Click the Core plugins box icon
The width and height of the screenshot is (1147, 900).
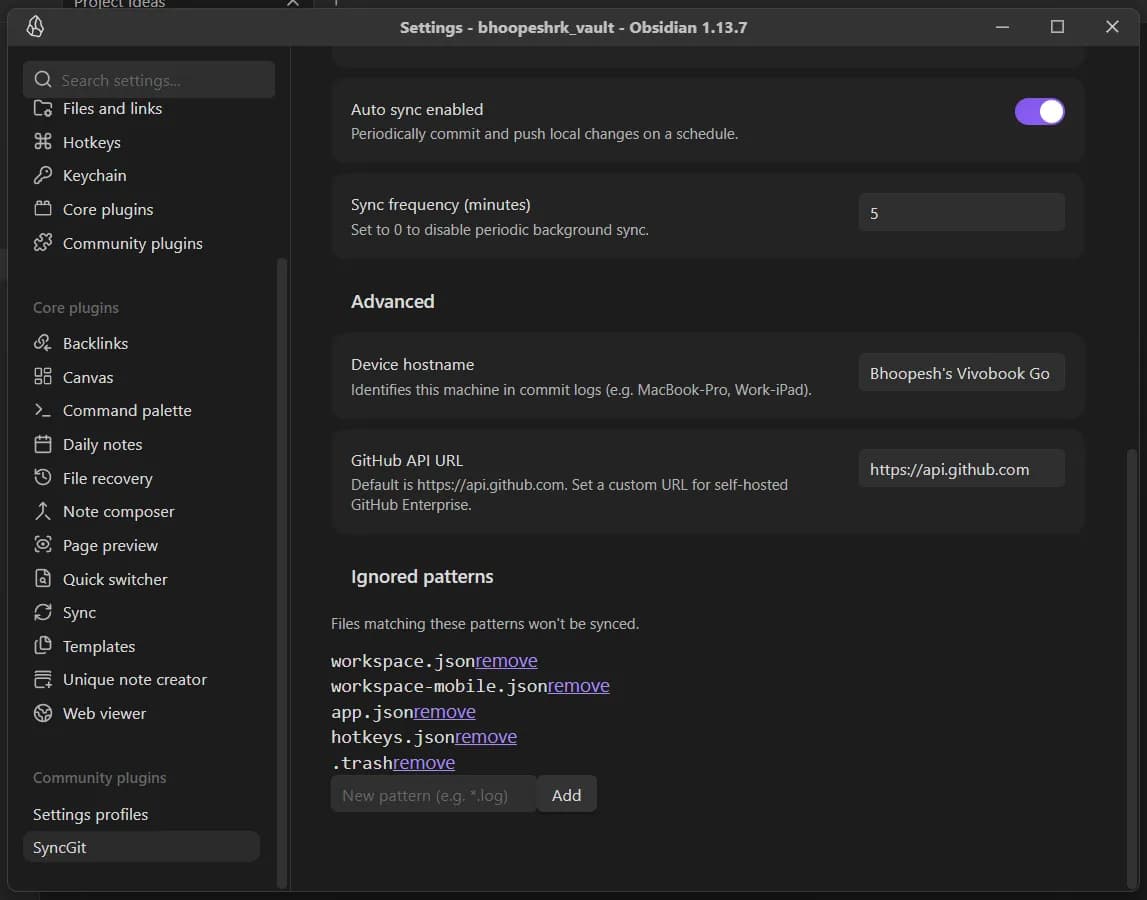click(x=43, y=209)
